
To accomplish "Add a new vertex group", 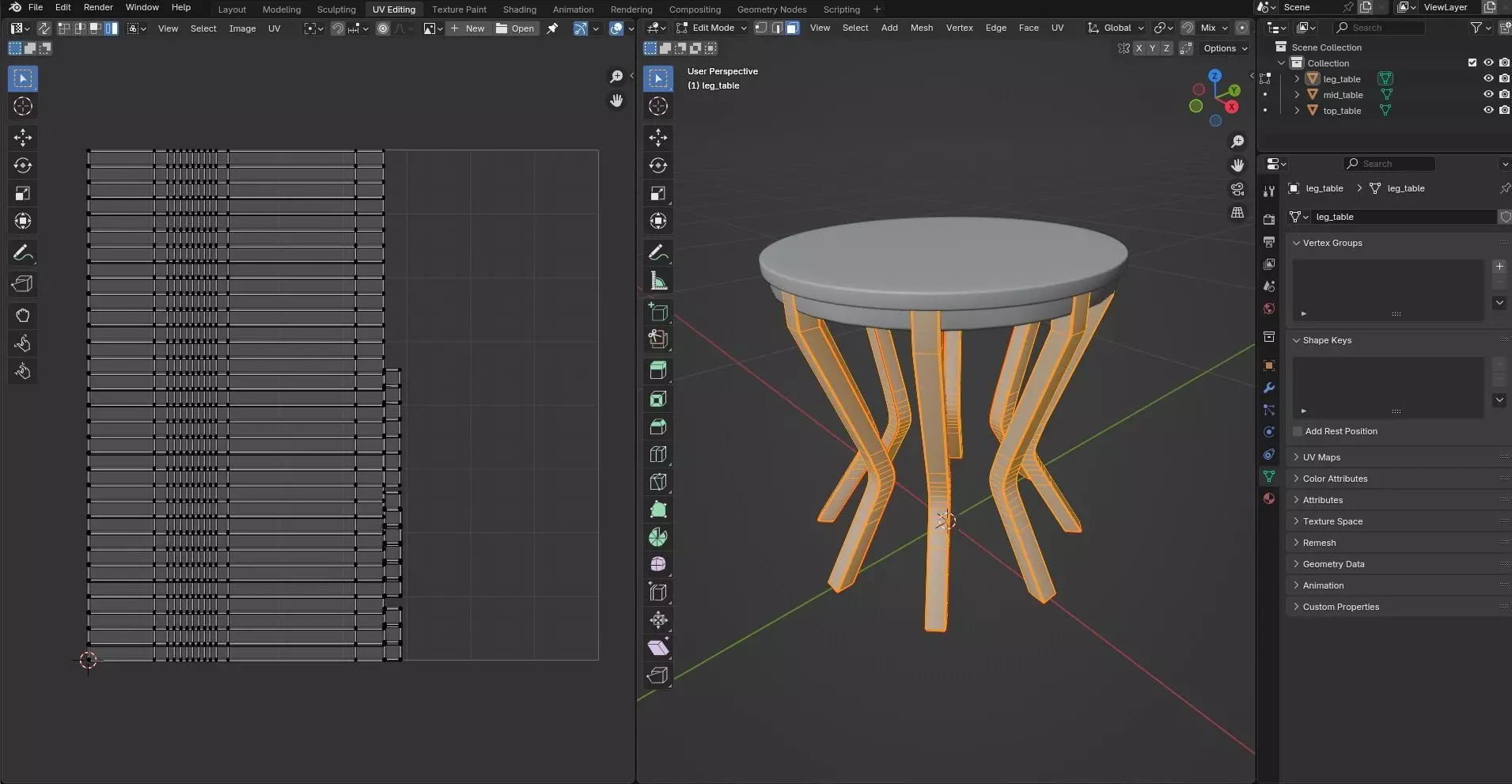I will (1499, 267).
